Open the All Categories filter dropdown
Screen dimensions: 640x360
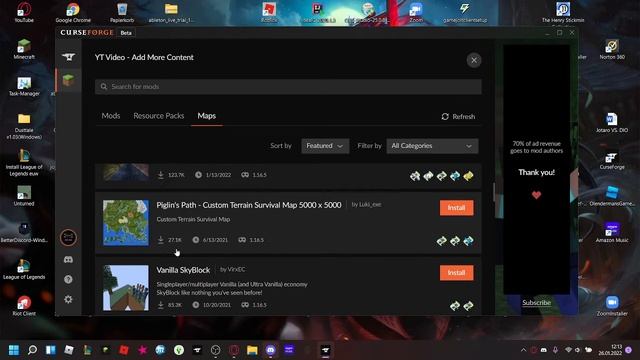point(432,146)
